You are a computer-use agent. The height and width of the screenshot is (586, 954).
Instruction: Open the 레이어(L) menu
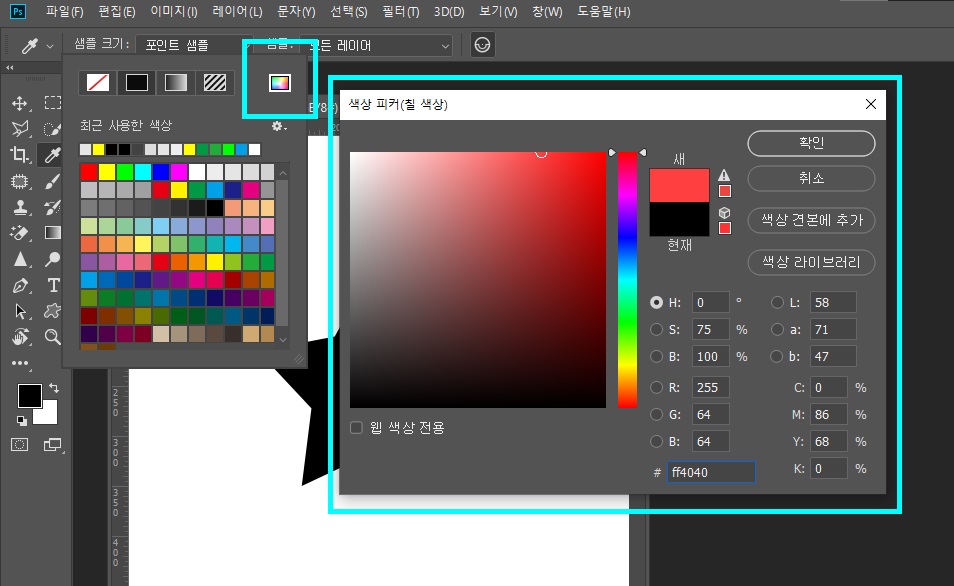point(237,12)
